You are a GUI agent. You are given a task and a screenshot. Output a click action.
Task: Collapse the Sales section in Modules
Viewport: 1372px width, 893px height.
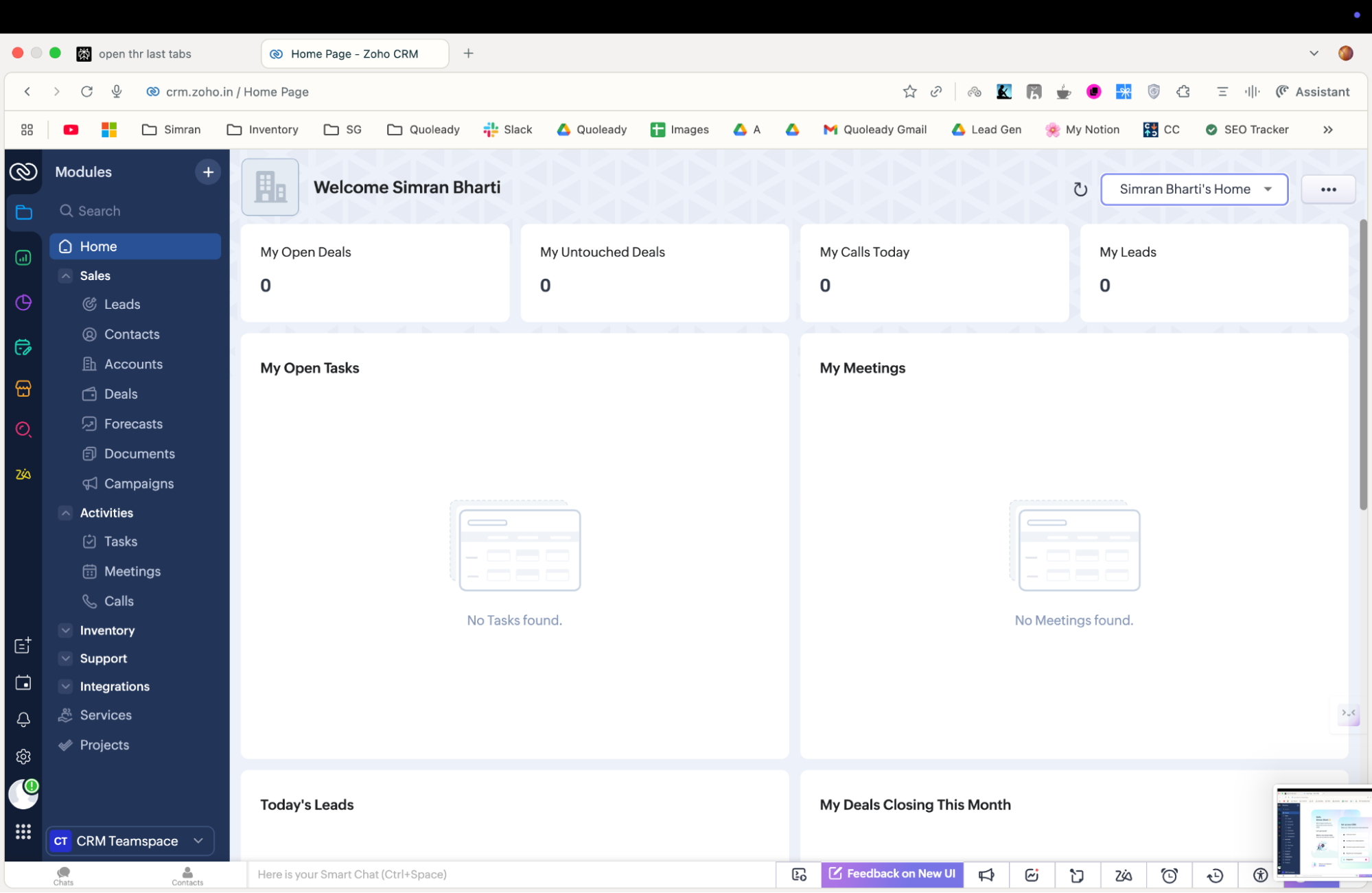coord(66,275)
